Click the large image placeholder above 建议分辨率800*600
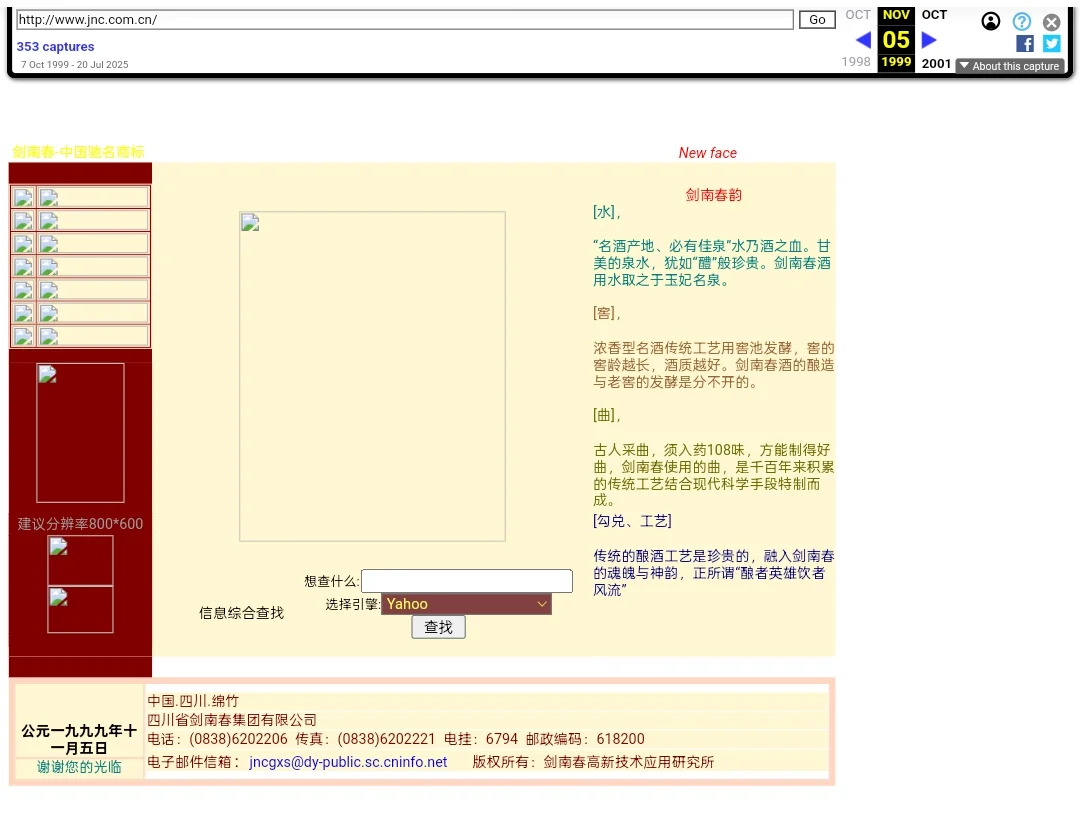This screenshot has width=1080, height=831. pos(80,432)
